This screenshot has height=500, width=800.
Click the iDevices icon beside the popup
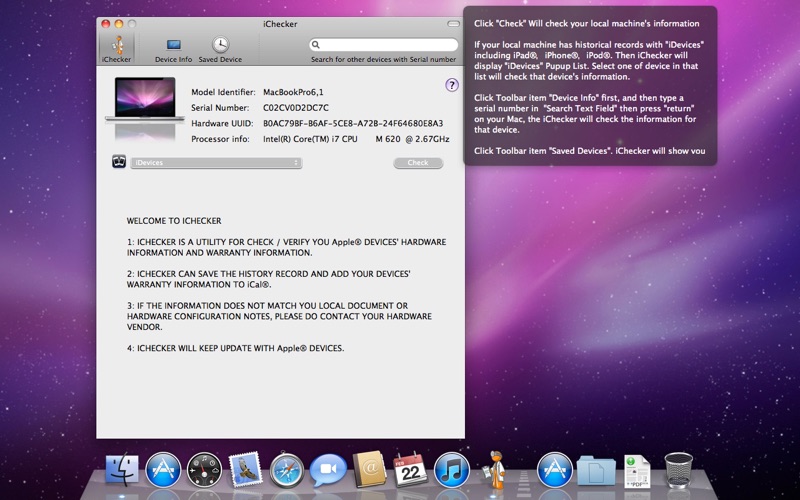119,162
